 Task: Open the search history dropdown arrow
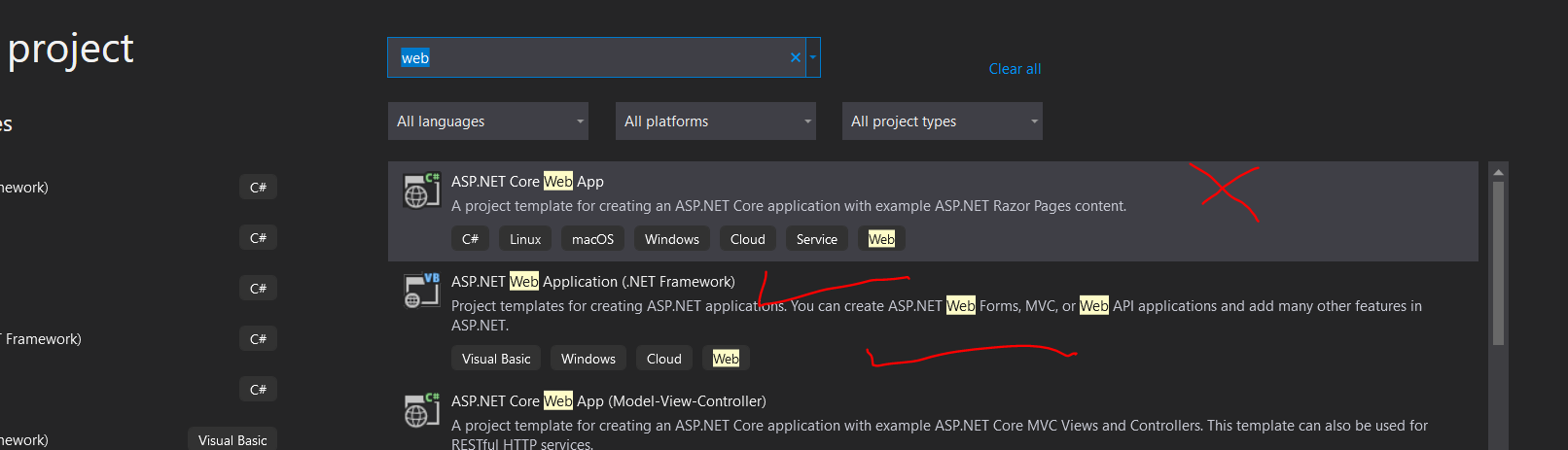(x=813, y=58)
